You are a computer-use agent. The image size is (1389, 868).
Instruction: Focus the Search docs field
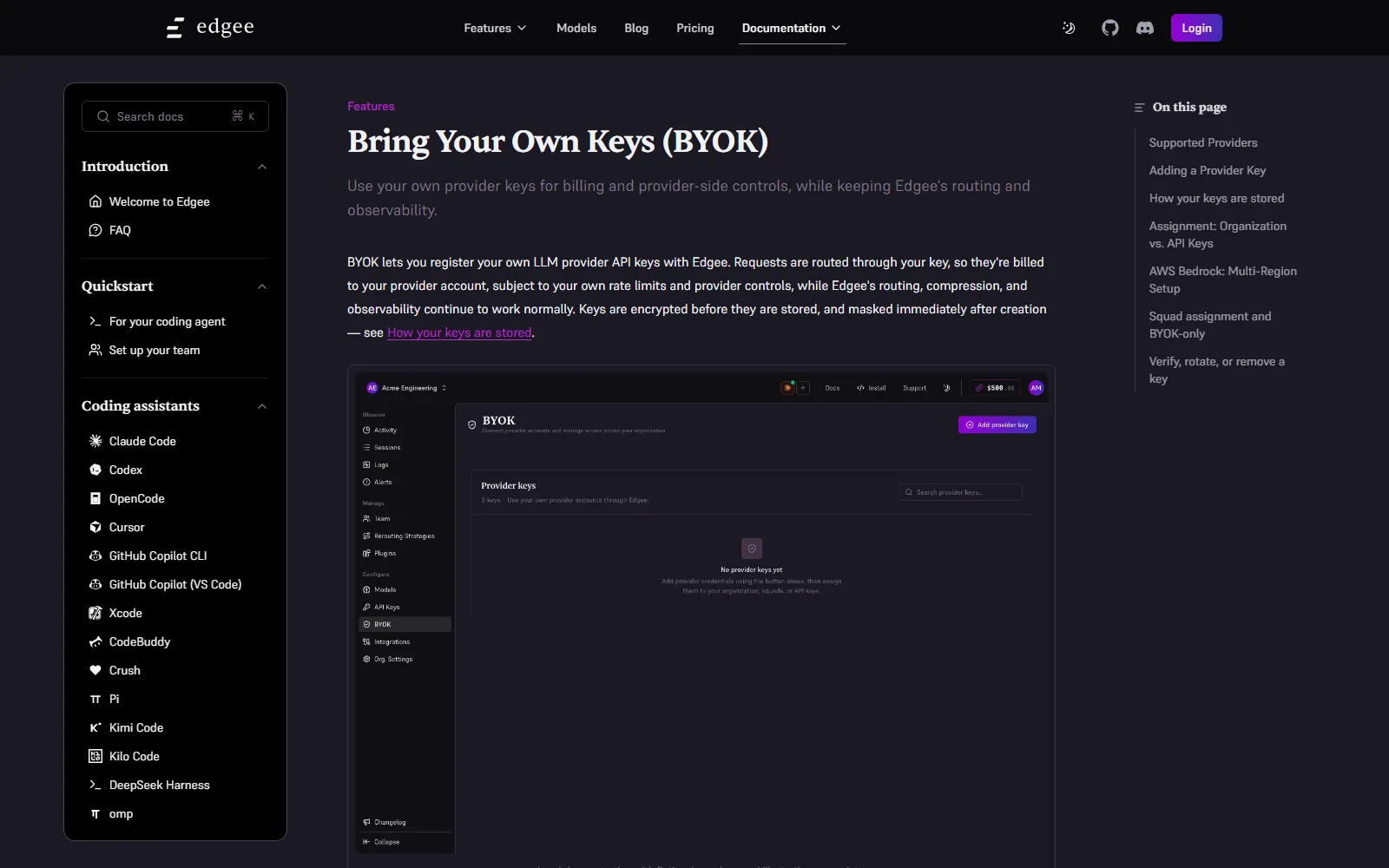pyautogui.click(x=175, y=116)
